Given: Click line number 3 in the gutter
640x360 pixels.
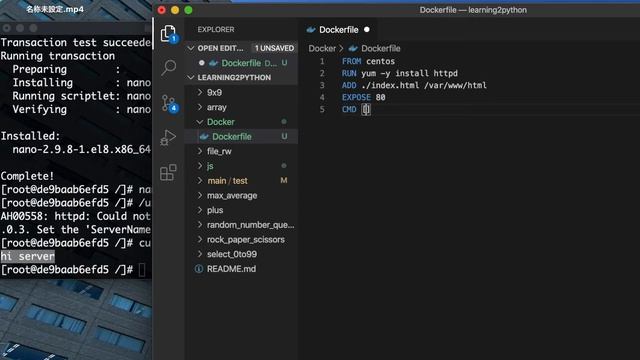Looking at the screenshot, I should pyautogui.click(x=322, y=85).
